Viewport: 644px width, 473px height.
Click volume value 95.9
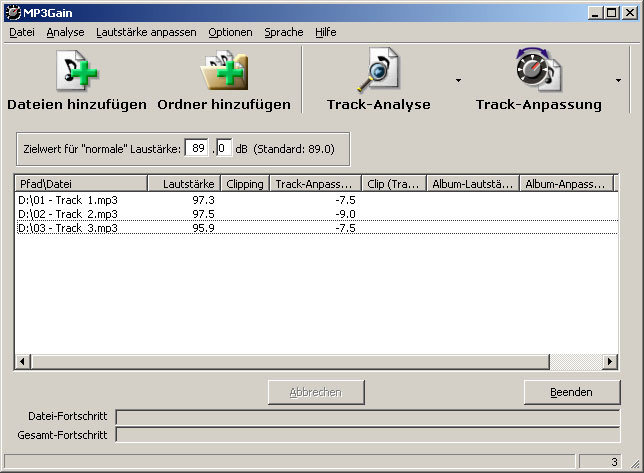203,228
